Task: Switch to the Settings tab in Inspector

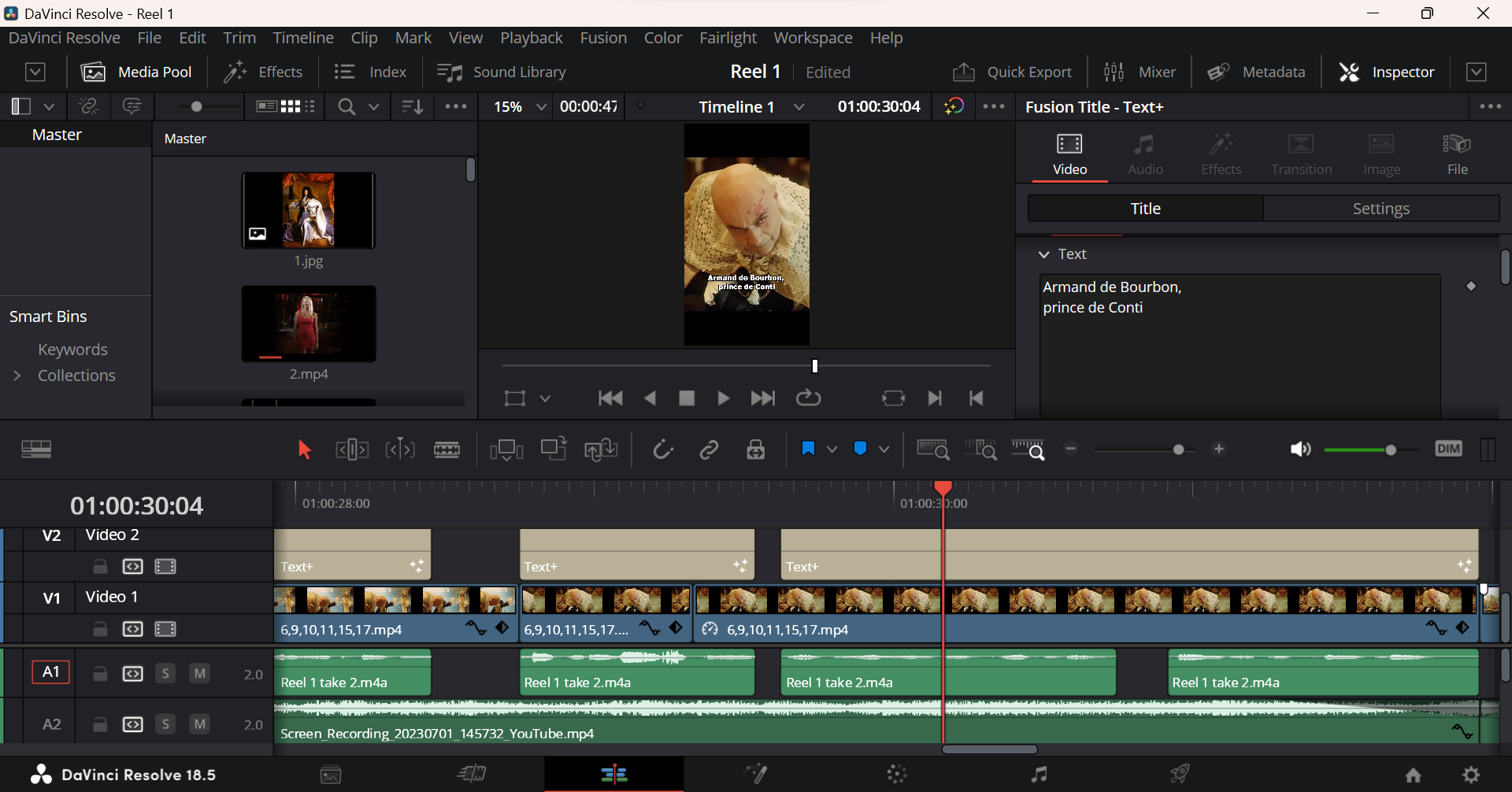Action: point(1381,209)
